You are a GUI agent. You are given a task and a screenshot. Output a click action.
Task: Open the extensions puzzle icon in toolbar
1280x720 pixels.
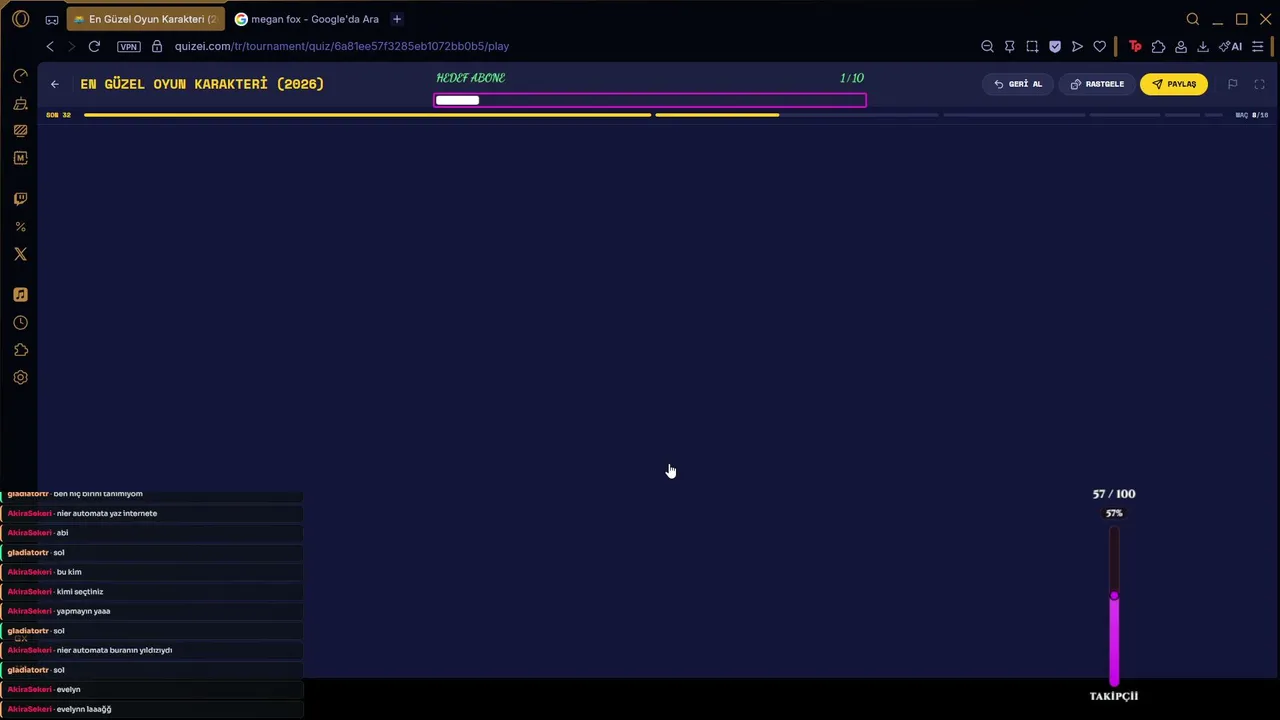click(x=1158, y=46)
